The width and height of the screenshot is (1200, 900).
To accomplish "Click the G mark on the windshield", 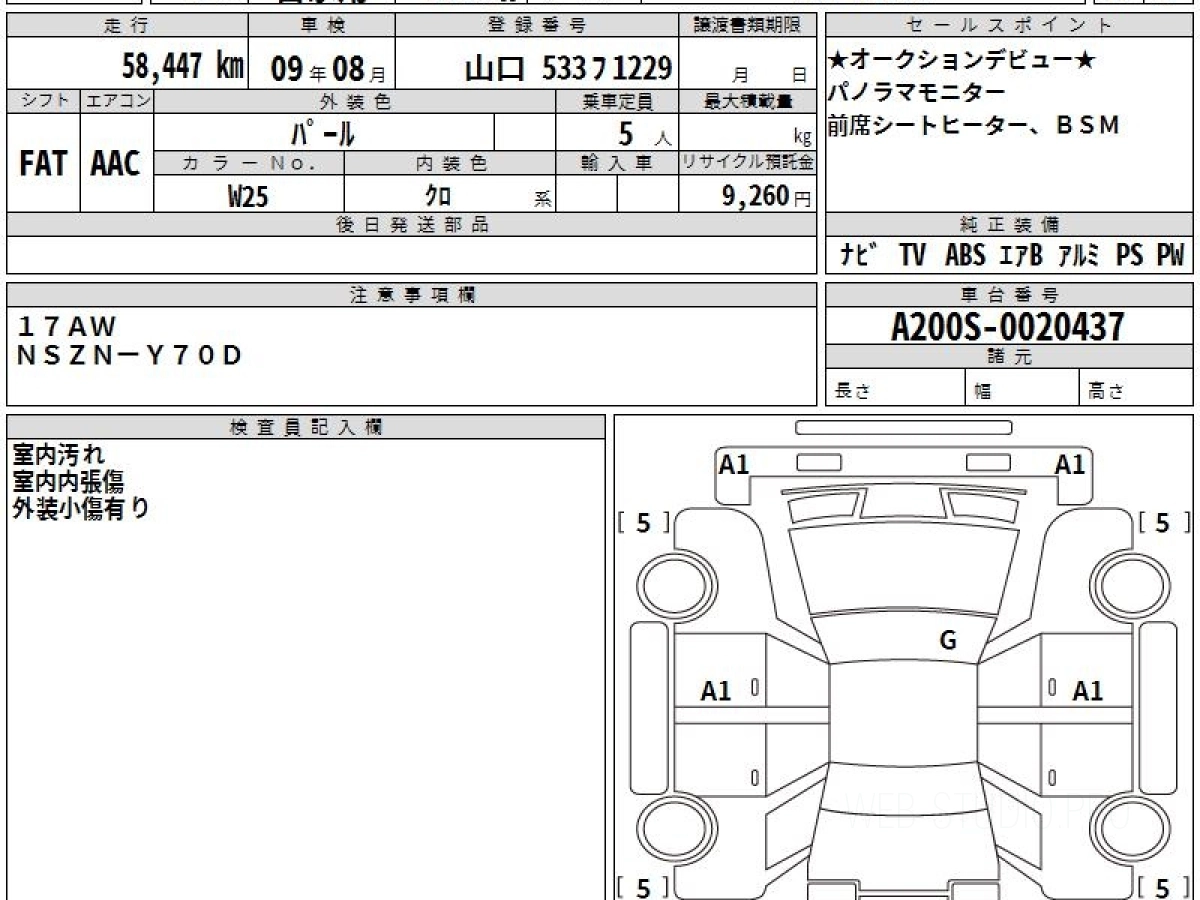I will pos(948,641).
